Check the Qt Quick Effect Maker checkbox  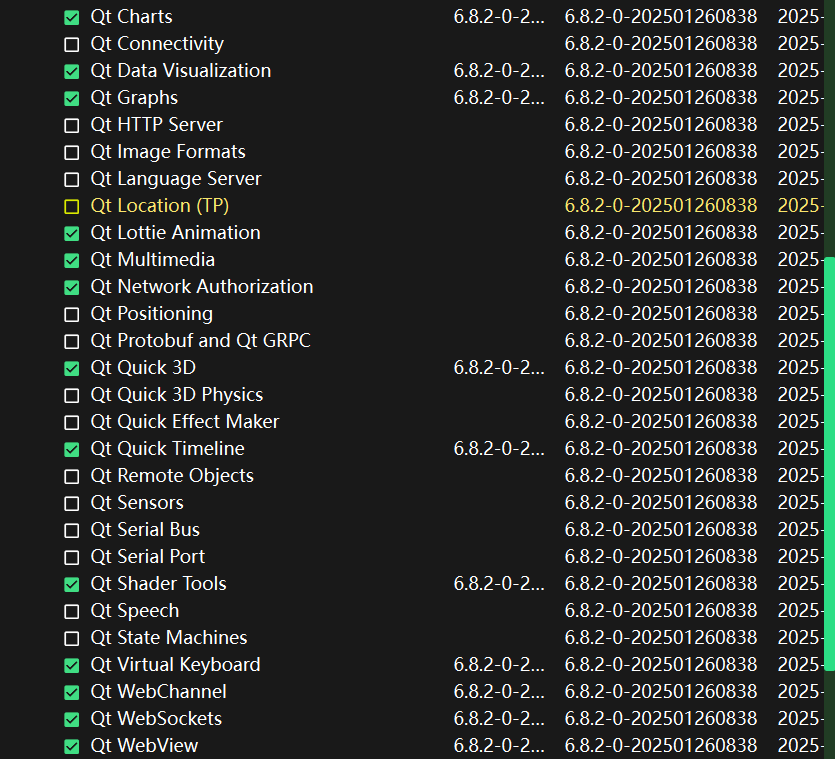coord(71,423)
